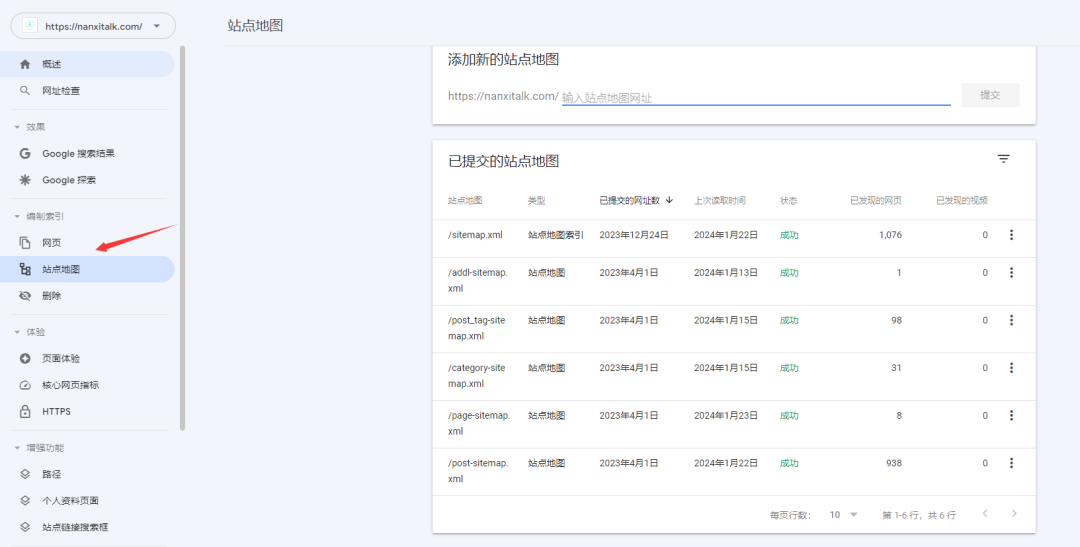The width and height of the screenshot is (1080, 547).
Task: Open the /addl-sitemap.xml sitemap entry
Action: coord(478,280)
